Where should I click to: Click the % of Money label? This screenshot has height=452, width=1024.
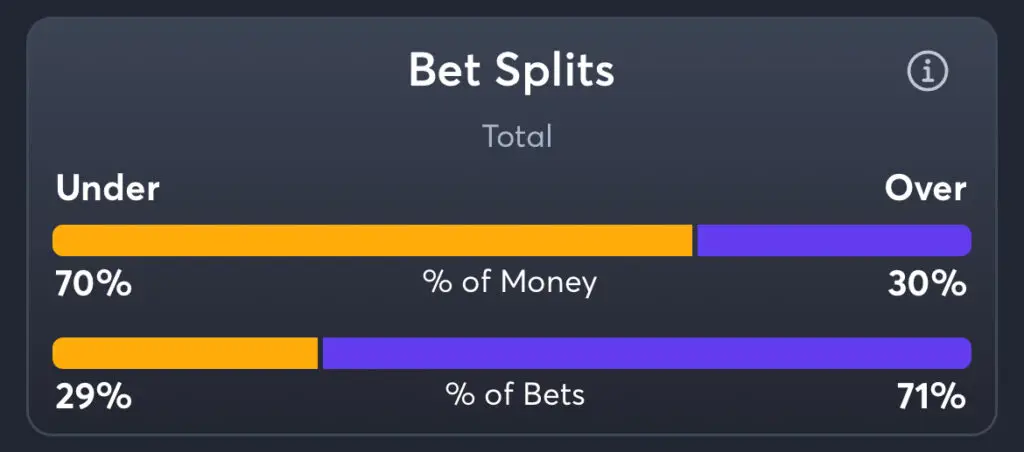pos(510,283)
